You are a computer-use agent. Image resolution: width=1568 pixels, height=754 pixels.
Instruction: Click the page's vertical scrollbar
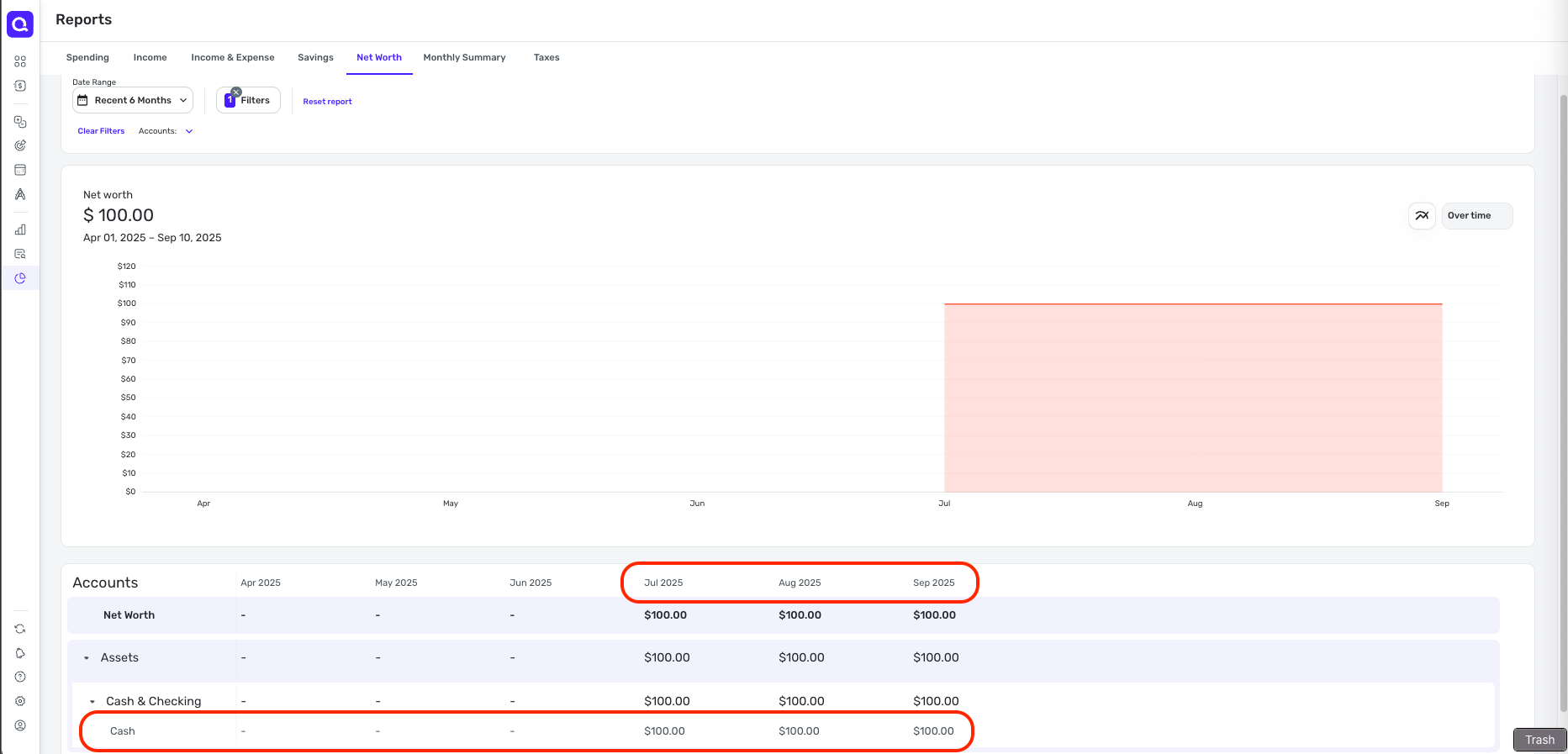point(1563,403)
